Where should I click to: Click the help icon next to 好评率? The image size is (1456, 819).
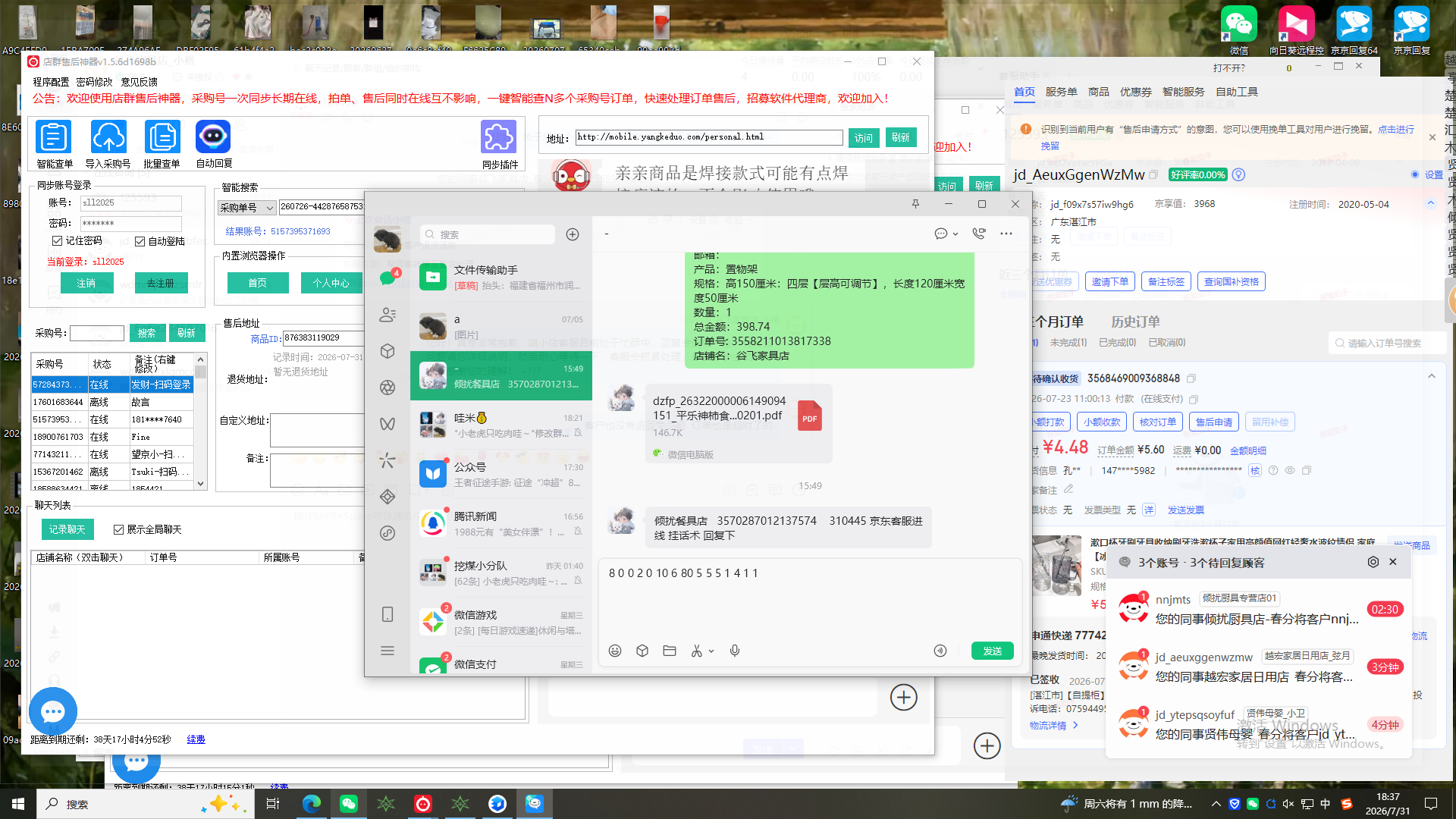[x=1239, y=175]
